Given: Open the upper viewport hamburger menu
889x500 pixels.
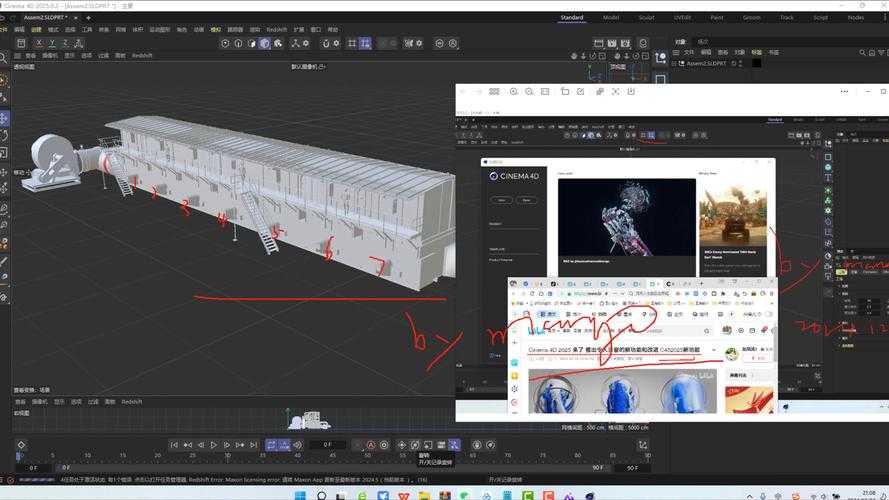Looking at the screenshot, I should pos(17,56).
